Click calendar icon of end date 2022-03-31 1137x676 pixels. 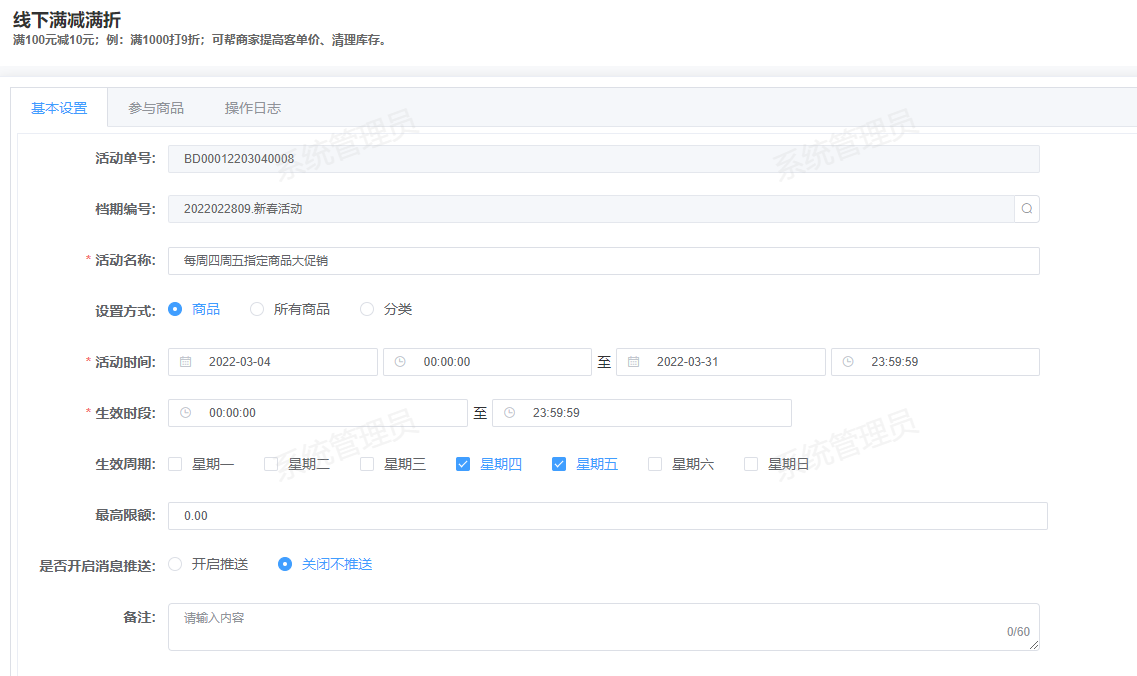coord(633,362)
